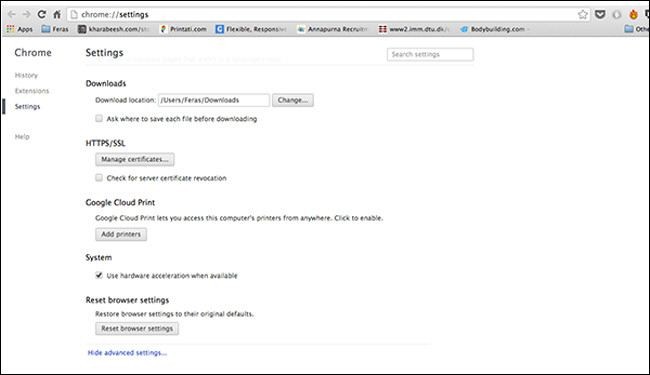Open the Printati.com bookmark

(x=183, y=29)
